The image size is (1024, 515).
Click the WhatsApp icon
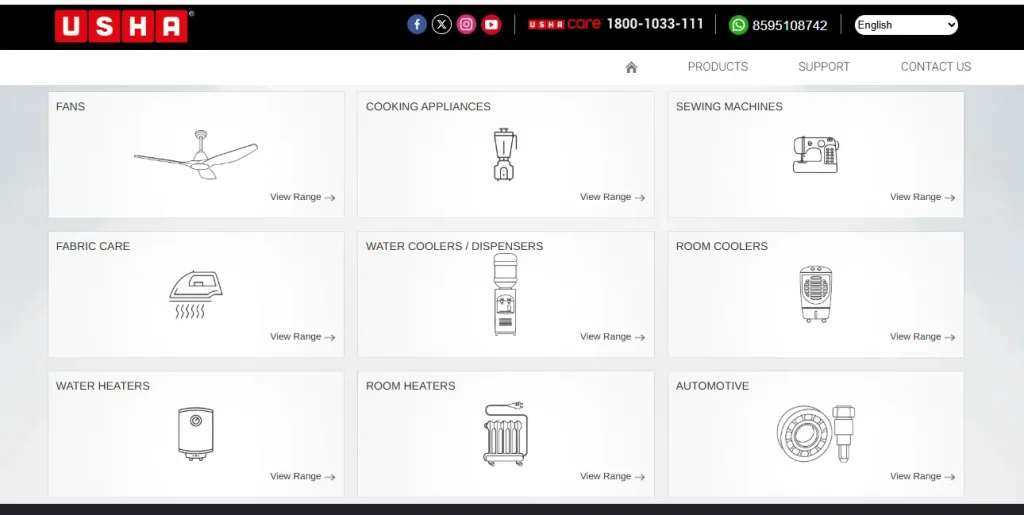pyautogui.click(x=738, y=25)
